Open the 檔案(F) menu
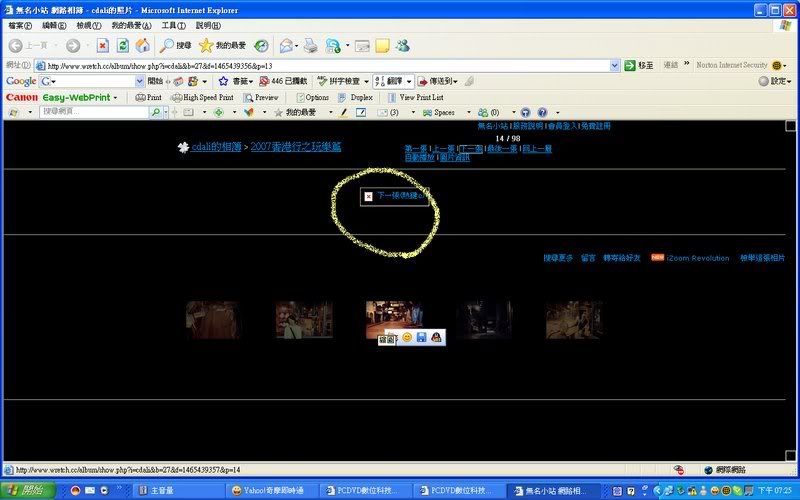 [x=20, y=25]
